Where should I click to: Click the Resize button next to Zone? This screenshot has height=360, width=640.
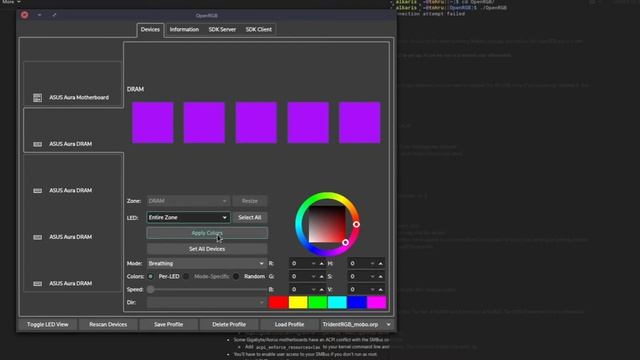[250, 201]
